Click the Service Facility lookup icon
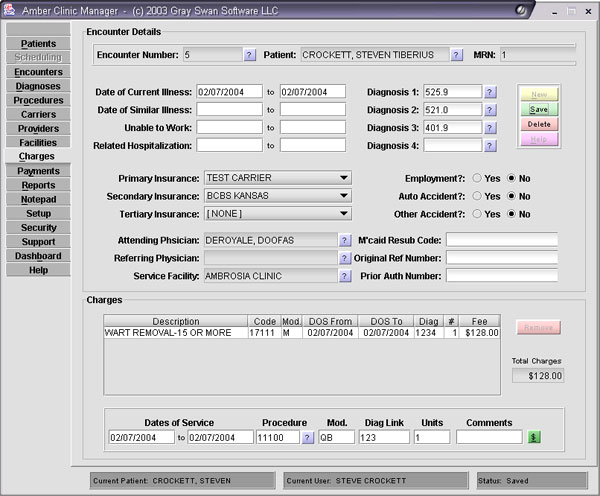Viewport: 600px width, 496px height. click(343, 276)
